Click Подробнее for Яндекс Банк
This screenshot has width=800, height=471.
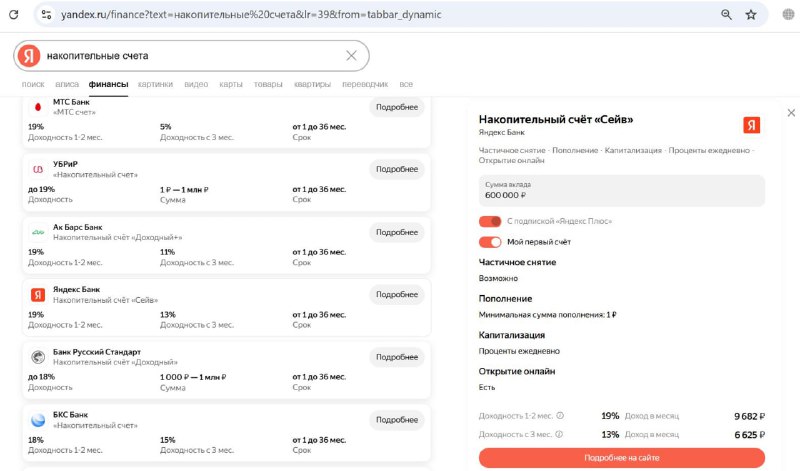click(x=397, y=294)
